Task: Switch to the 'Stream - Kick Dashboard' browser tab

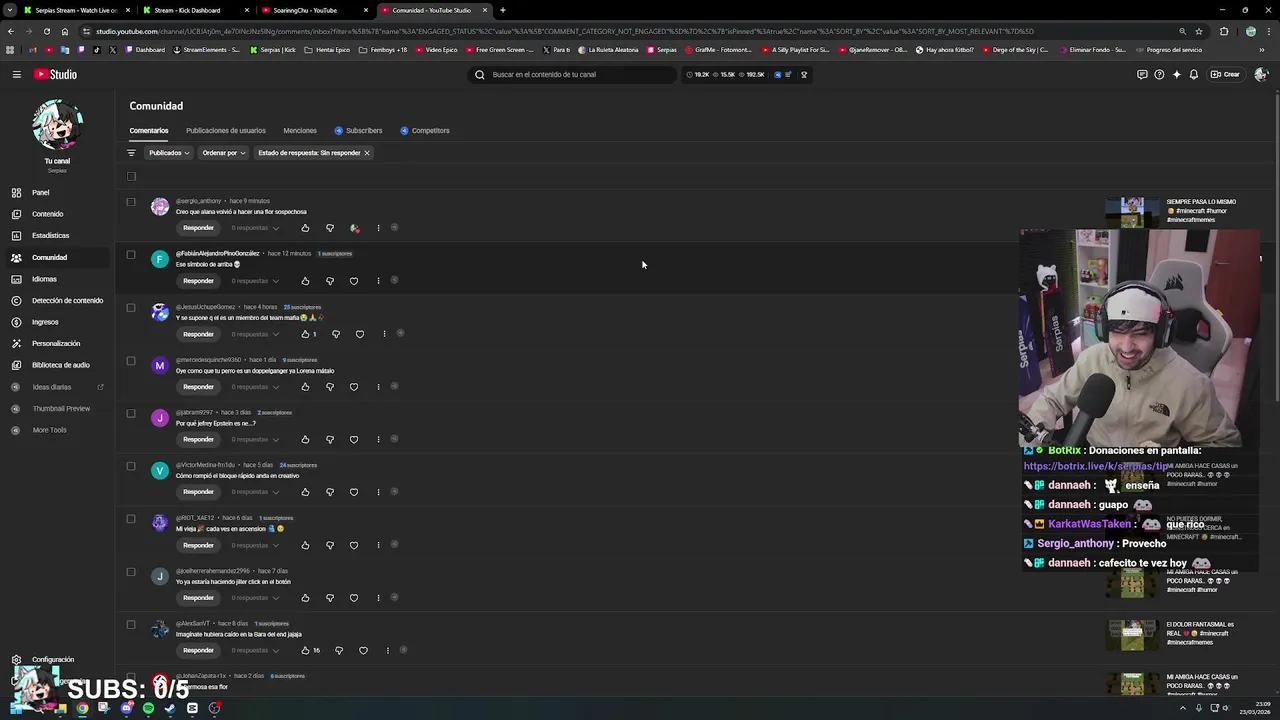Action: click(x=188, y=10)
